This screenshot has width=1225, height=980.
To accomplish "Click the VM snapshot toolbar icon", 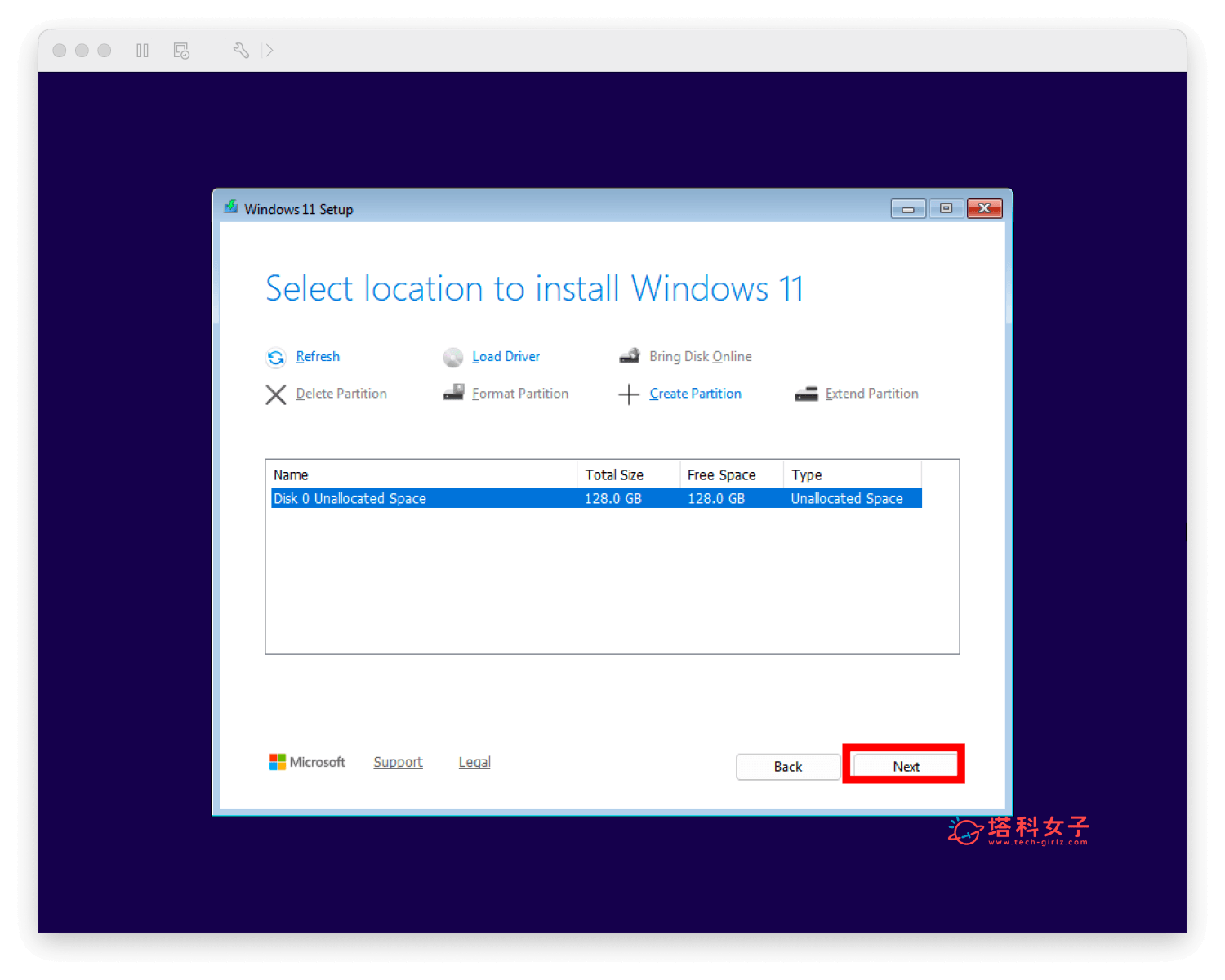I will coord(181,51).
